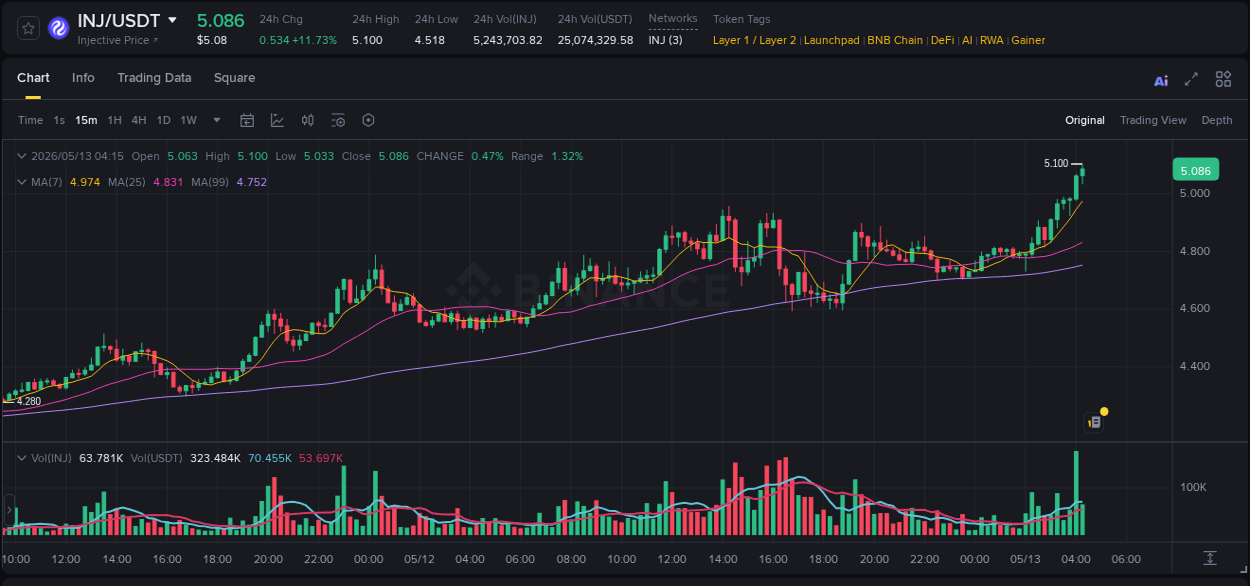This screenshot has width=1250, height=586.
Task: Collapse the MA indicator legend chevron
Action: 22,182
